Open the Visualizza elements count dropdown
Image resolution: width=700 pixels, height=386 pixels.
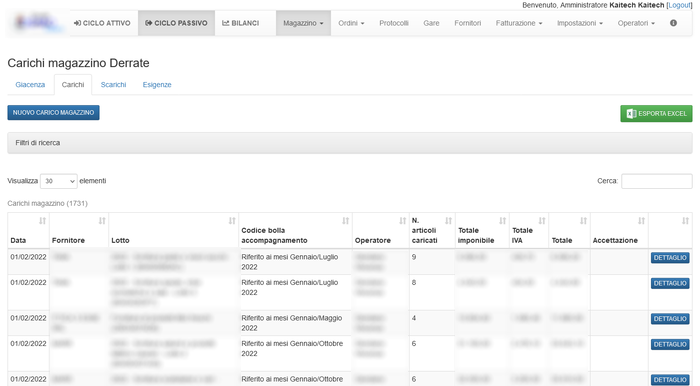click(58, 181)
